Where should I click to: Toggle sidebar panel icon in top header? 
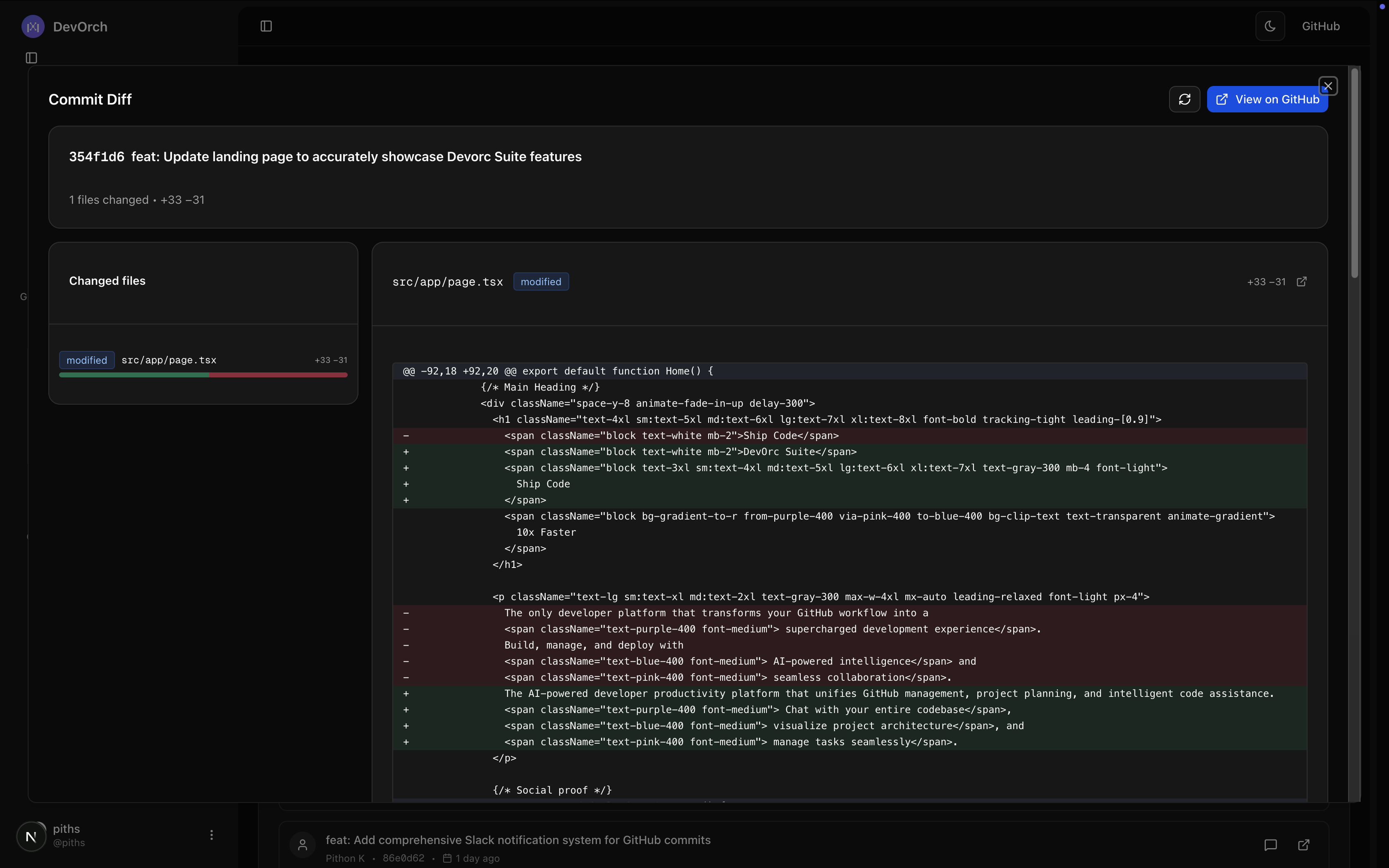click(x=266, y=26)
